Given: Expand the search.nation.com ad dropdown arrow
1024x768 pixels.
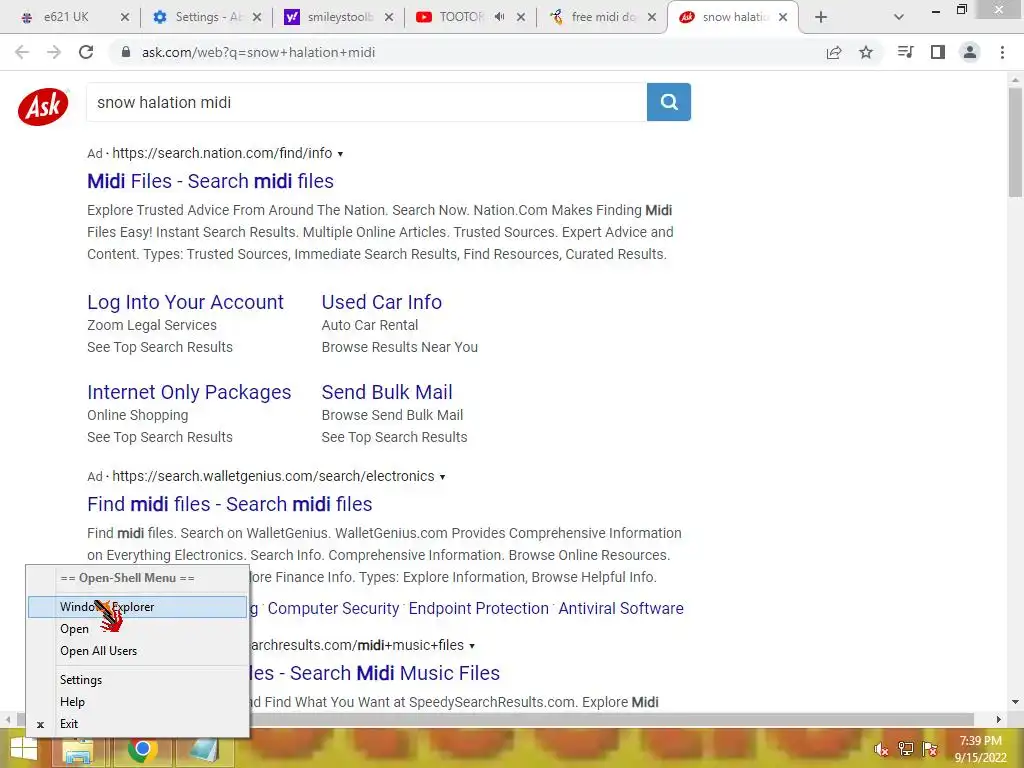Looking at the screenshot, I should click(x=340, y=154).
